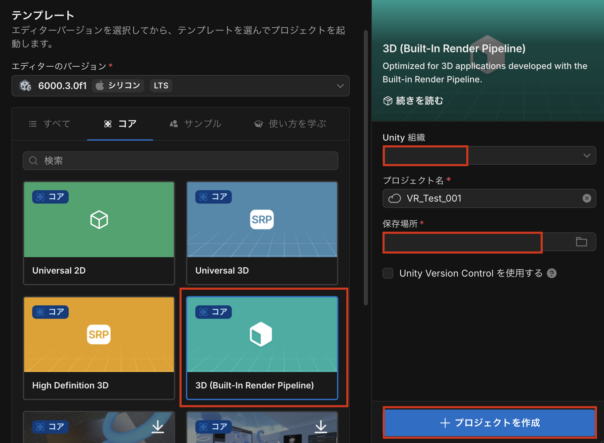Click folder icon in 保存場所 field
Image resolution: width=604 pixels, height=443 pixels.
click(581, 242)
